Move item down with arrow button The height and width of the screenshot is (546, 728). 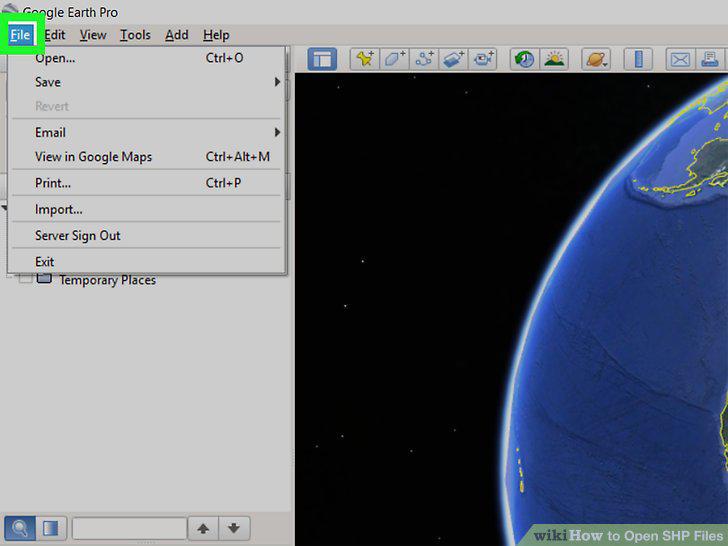point(234,528)
